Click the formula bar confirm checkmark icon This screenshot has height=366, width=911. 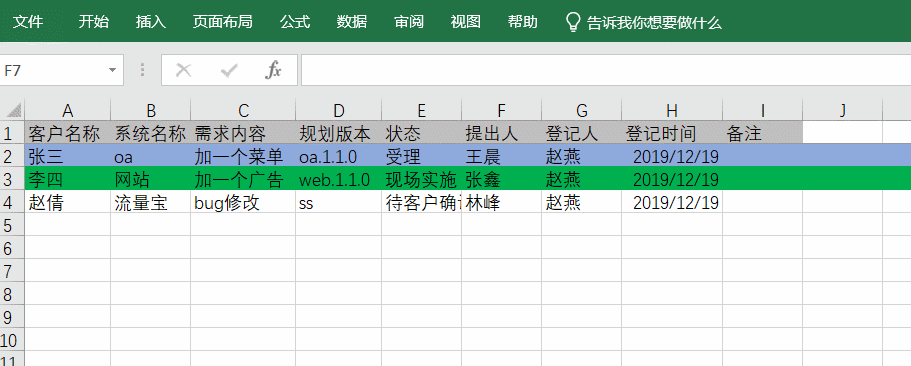coord(229,71)
